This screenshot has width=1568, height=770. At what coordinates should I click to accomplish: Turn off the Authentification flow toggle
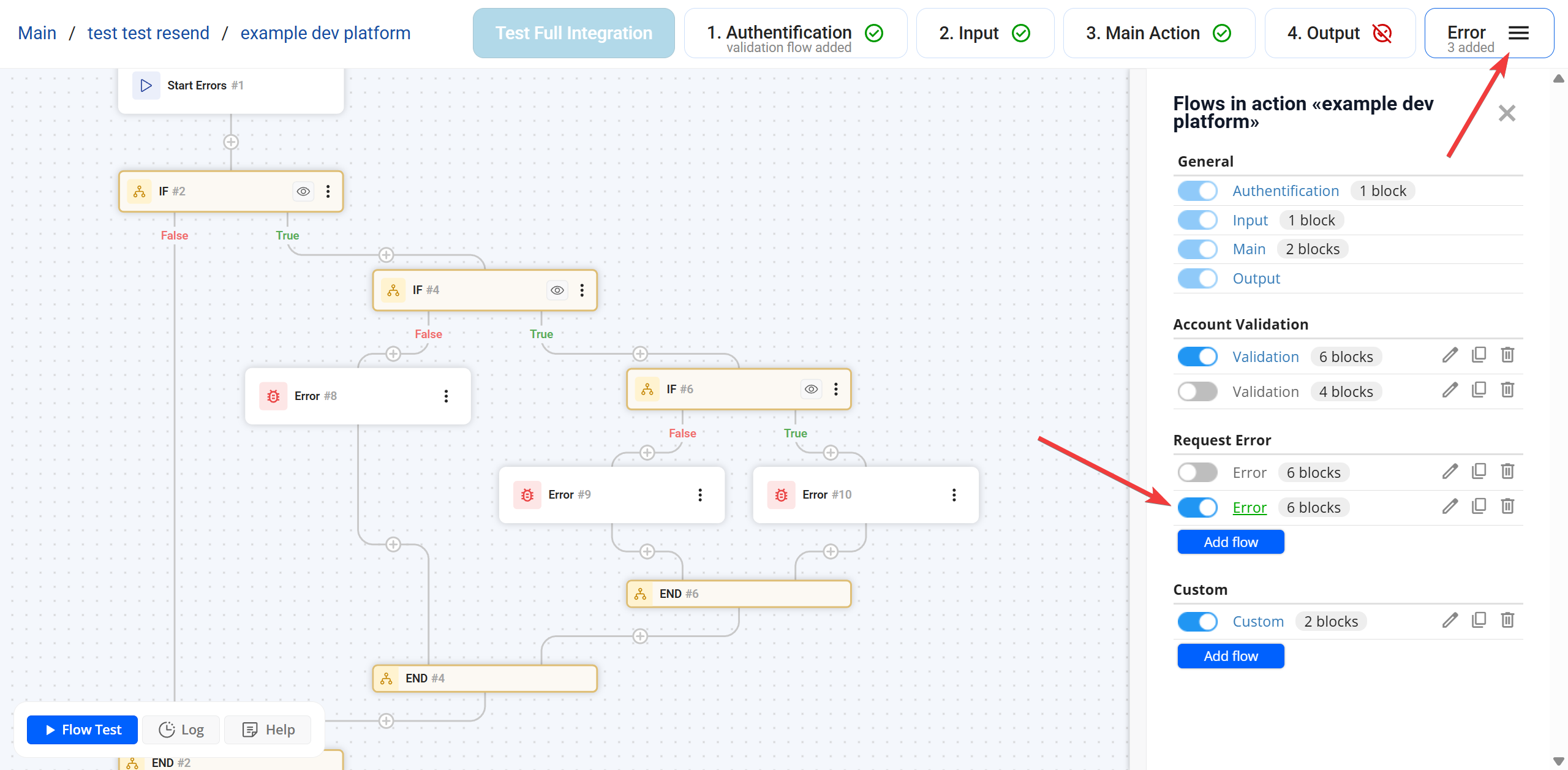coord(1197,191)
